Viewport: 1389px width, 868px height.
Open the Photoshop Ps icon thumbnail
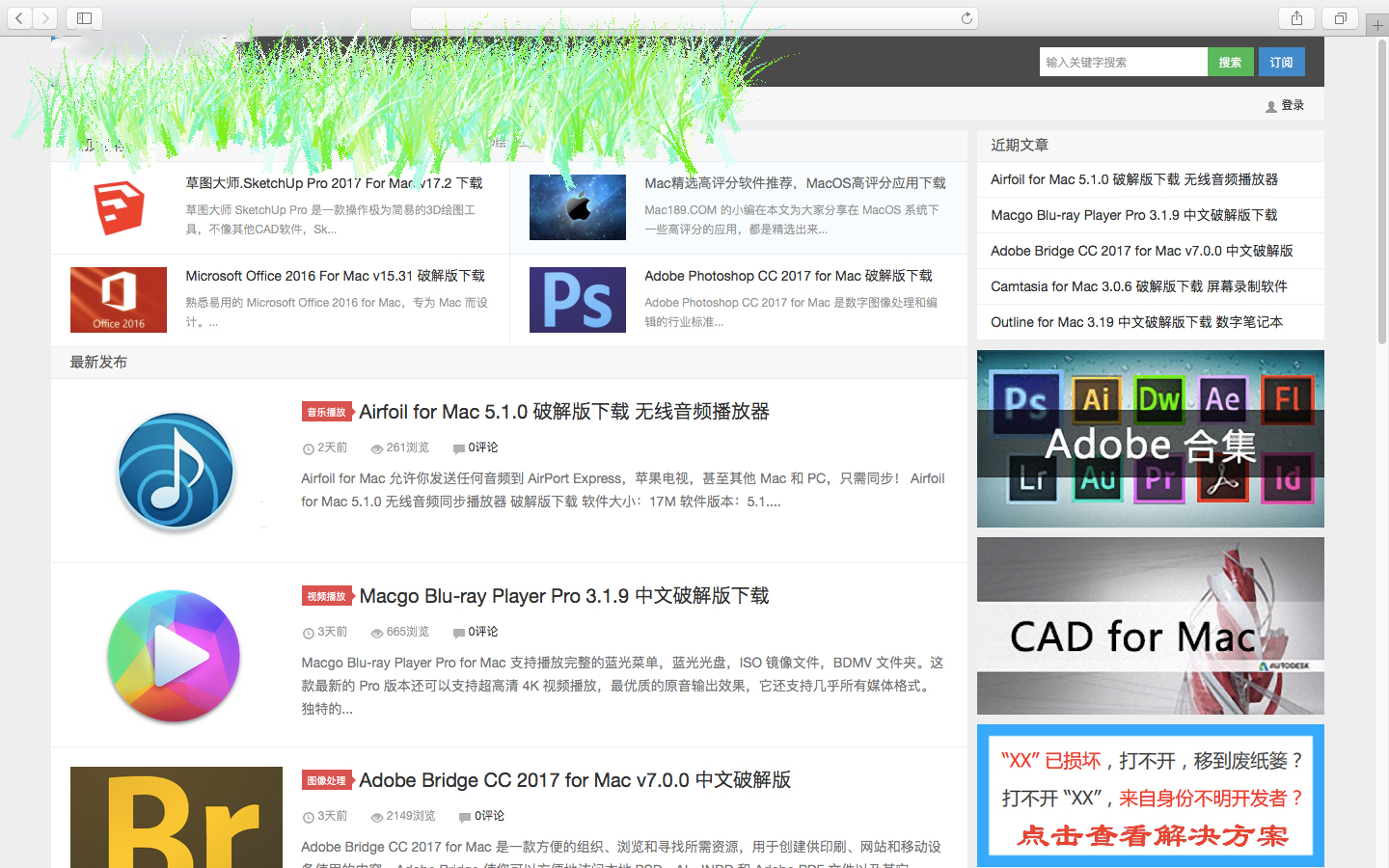pos(578,300)
